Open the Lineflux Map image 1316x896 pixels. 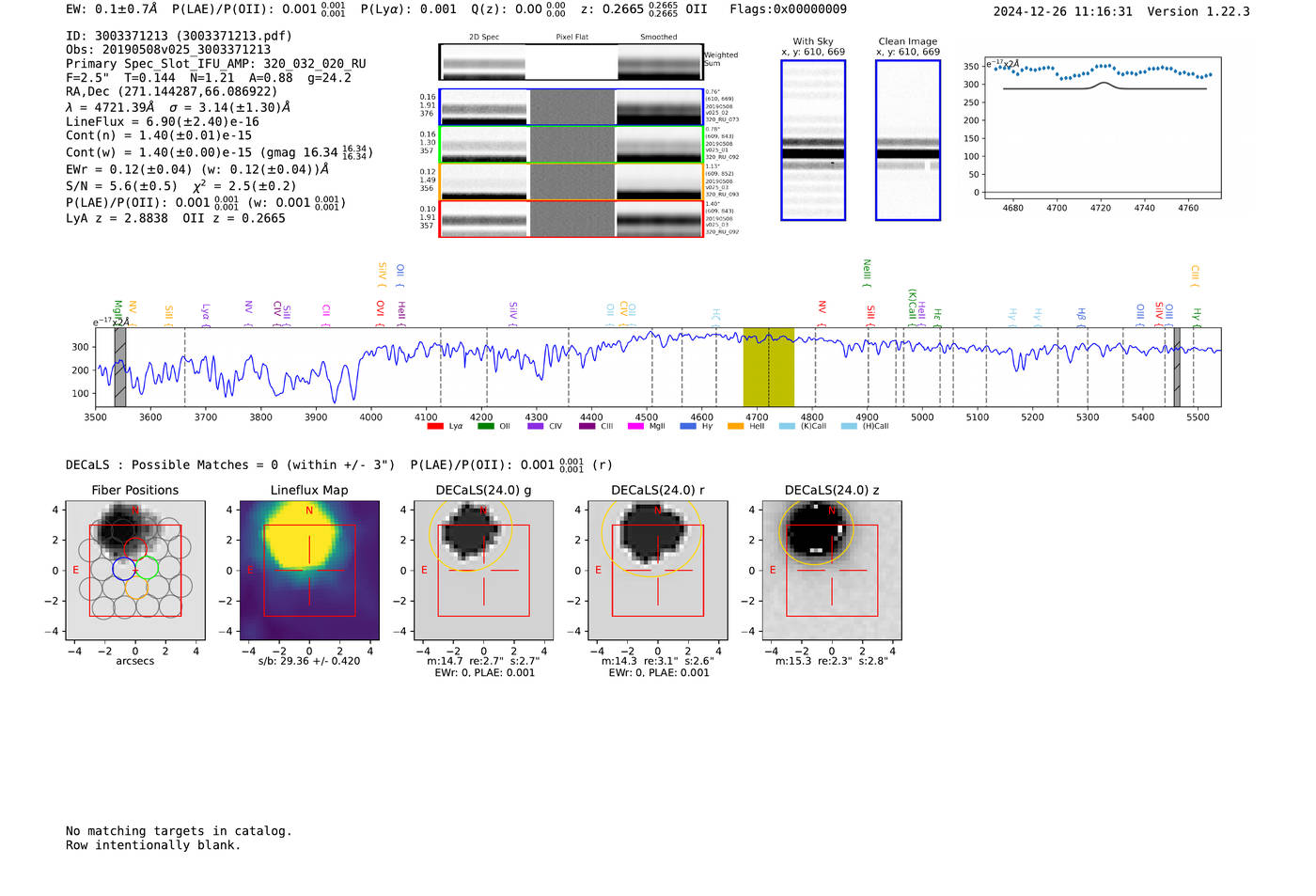(309, 571)
